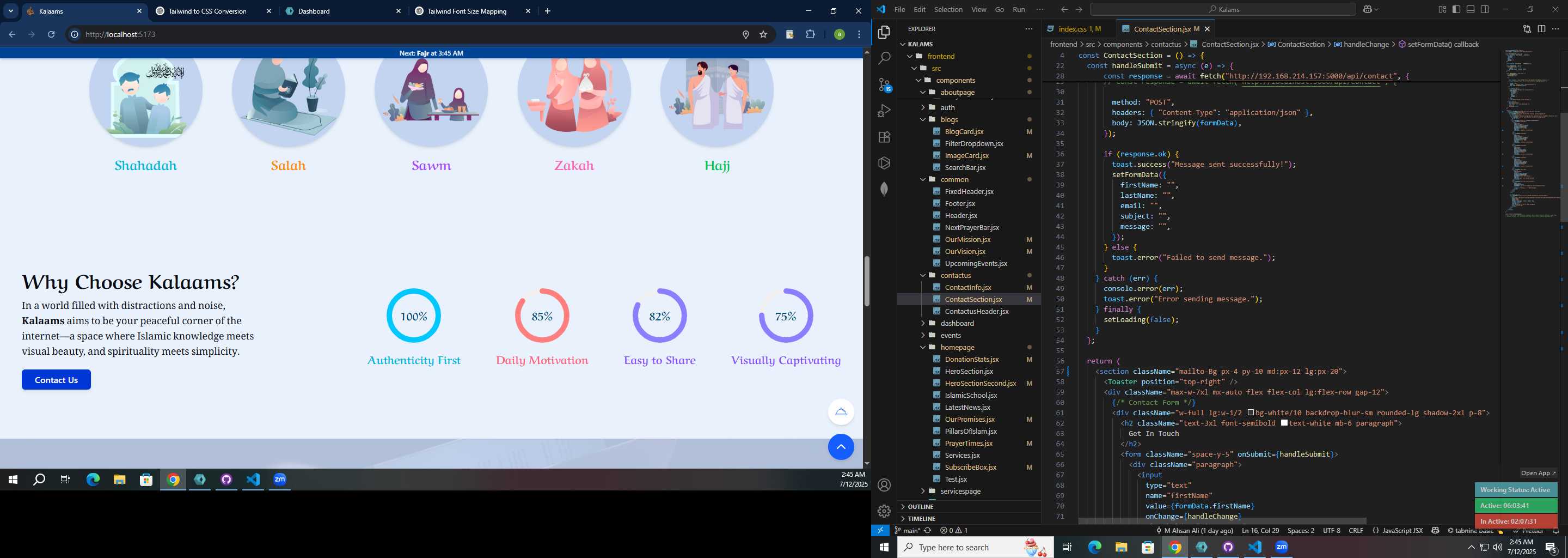
Task: Go back in the Chrome browser
Action: click(x=11, y=34)
